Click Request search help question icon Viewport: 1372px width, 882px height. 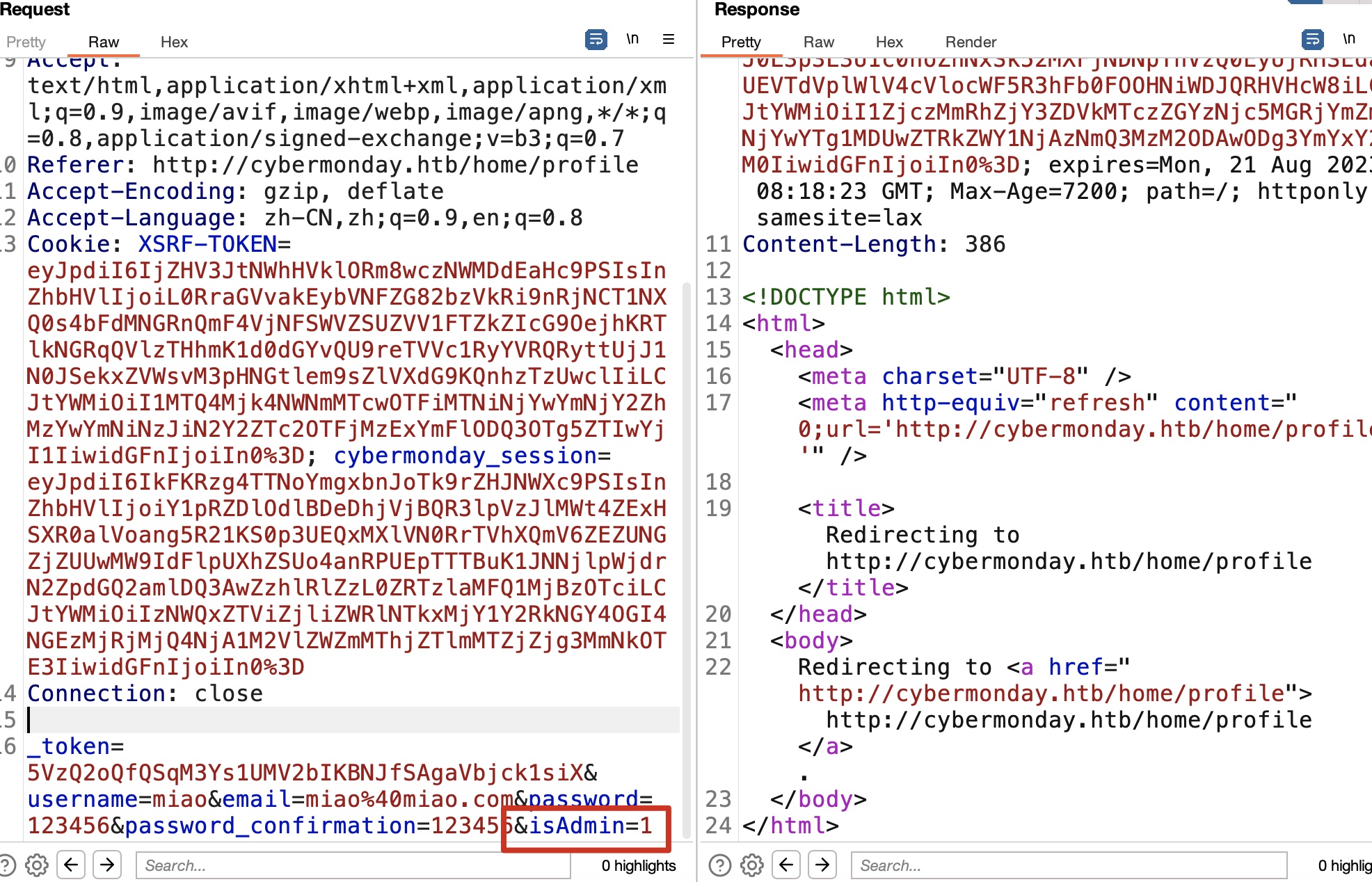coord(6,865)
